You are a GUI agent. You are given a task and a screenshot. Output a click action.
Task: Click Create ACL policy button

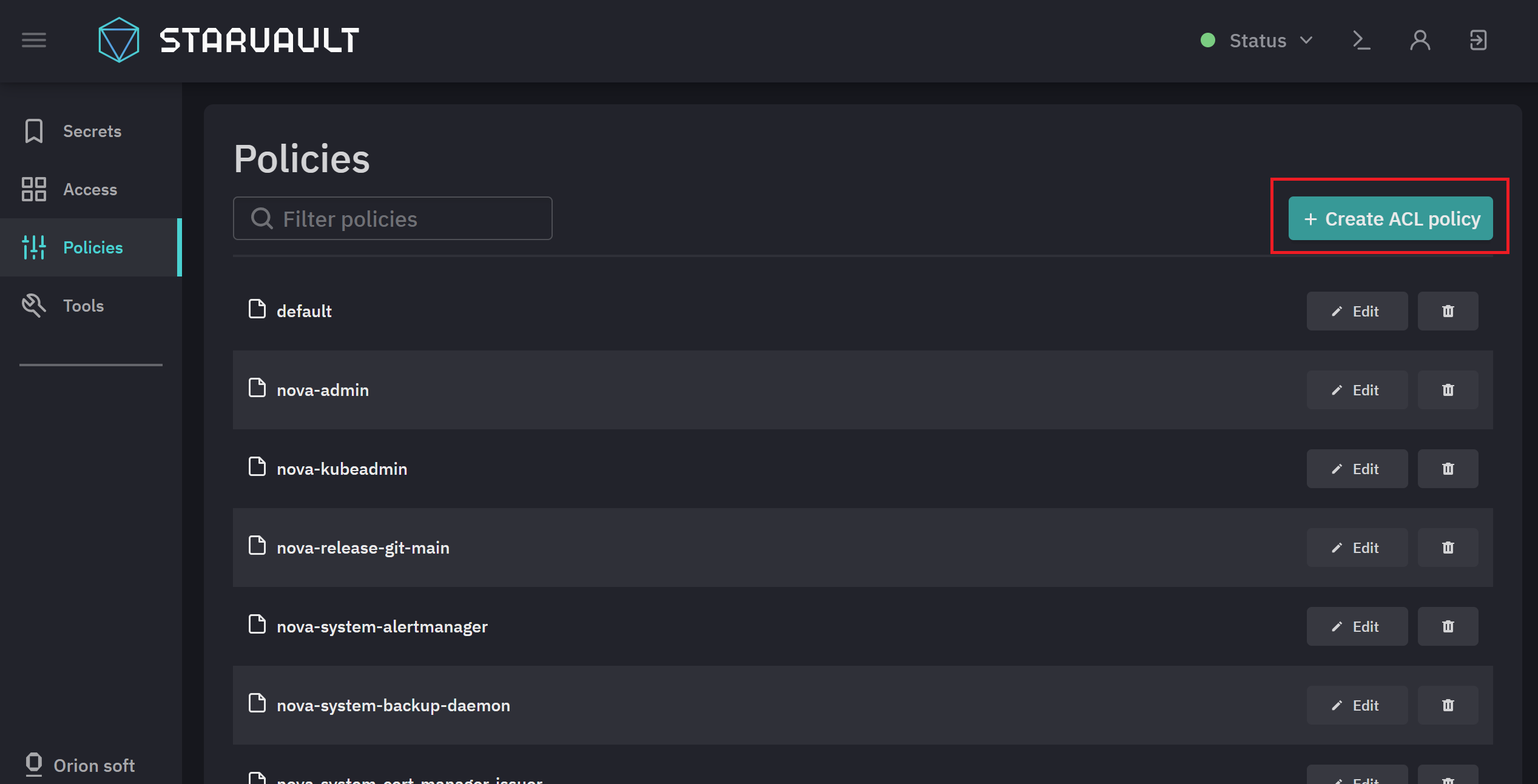click(x=1391, y=218)
